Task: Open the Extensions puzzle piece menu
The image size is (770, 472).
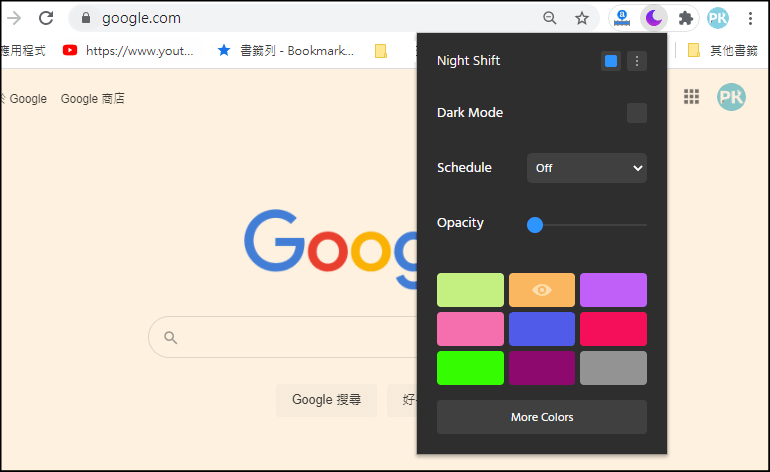Action: pyautogui.click(x=686, y=18)
